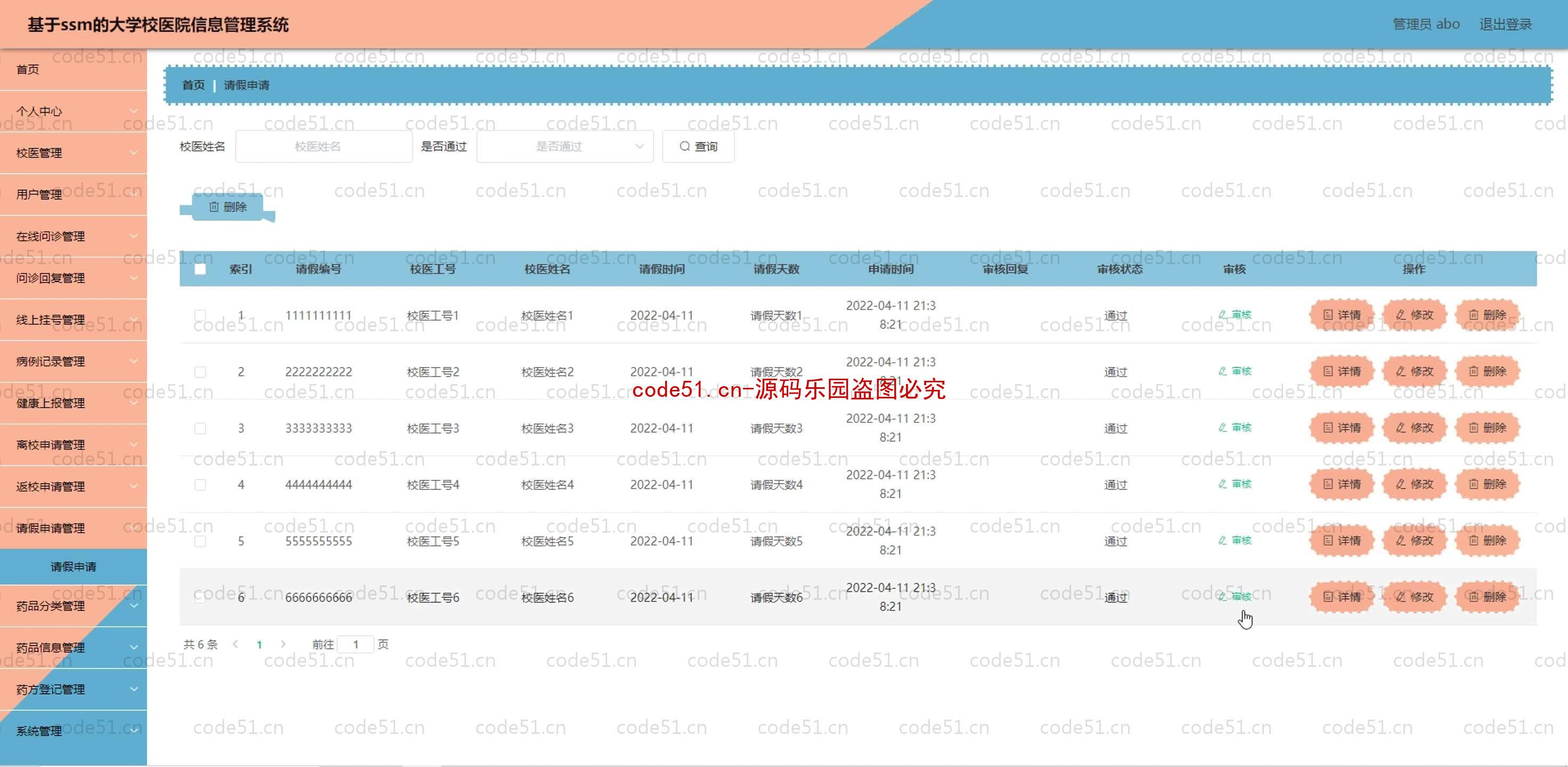Expand 用户管理 sidebar menu

tap(73, 195)
